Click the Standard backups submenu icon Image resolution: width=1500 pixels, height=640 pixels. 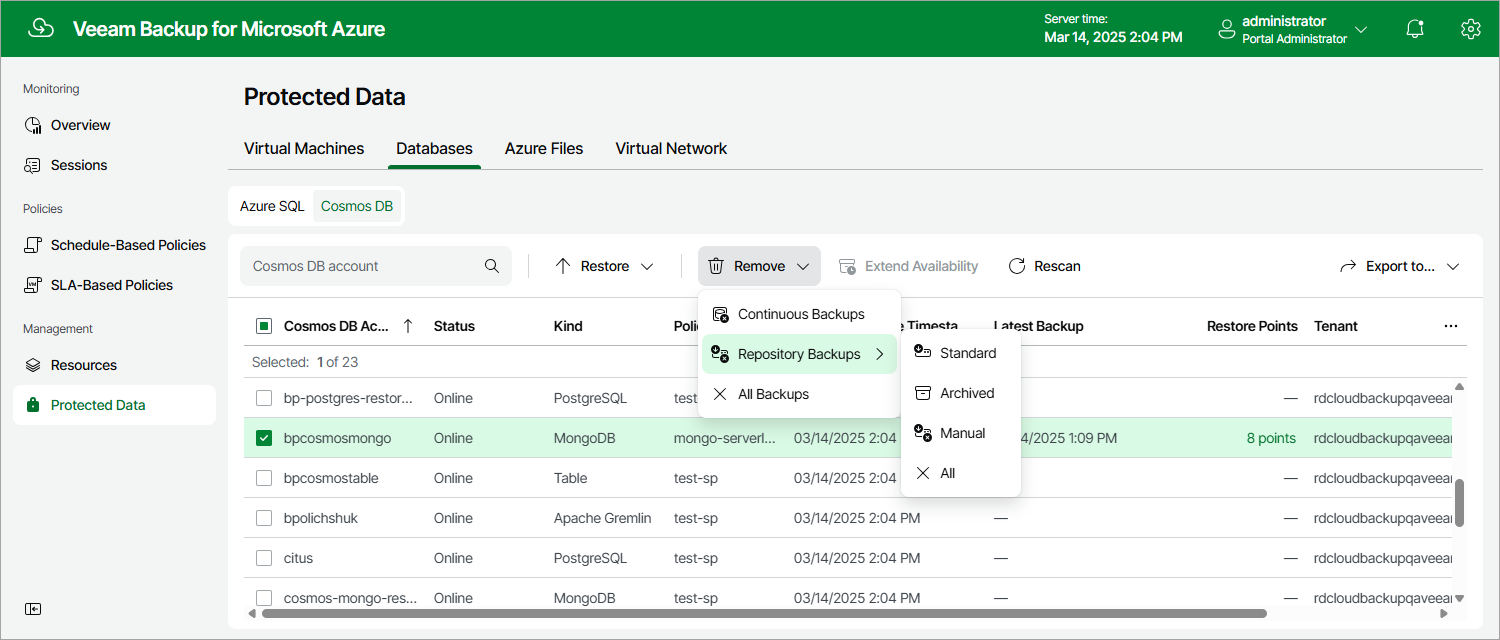click(x=923, y=353)
